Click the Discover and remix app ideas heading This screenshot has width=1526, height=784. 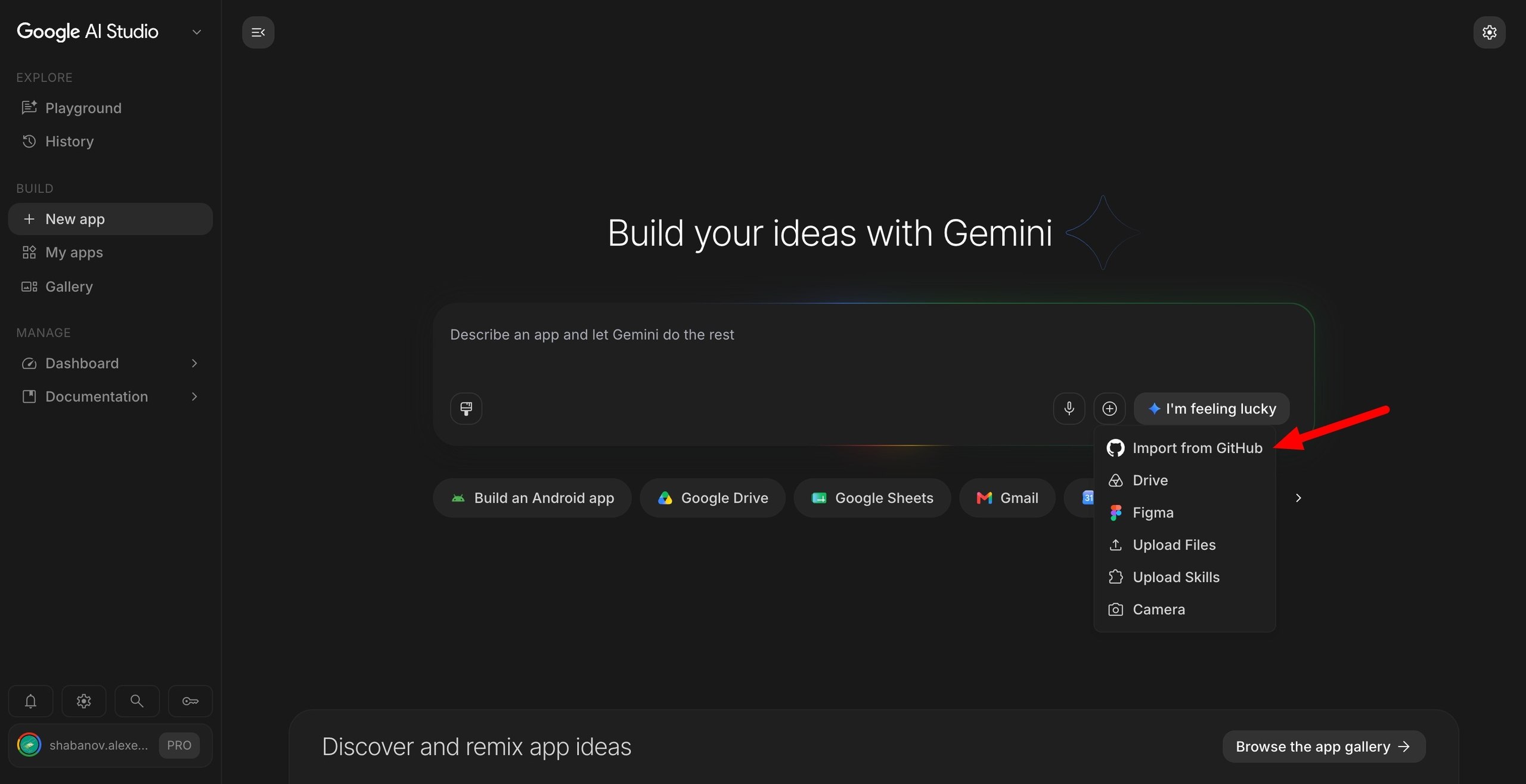click(x=476, y=746)
